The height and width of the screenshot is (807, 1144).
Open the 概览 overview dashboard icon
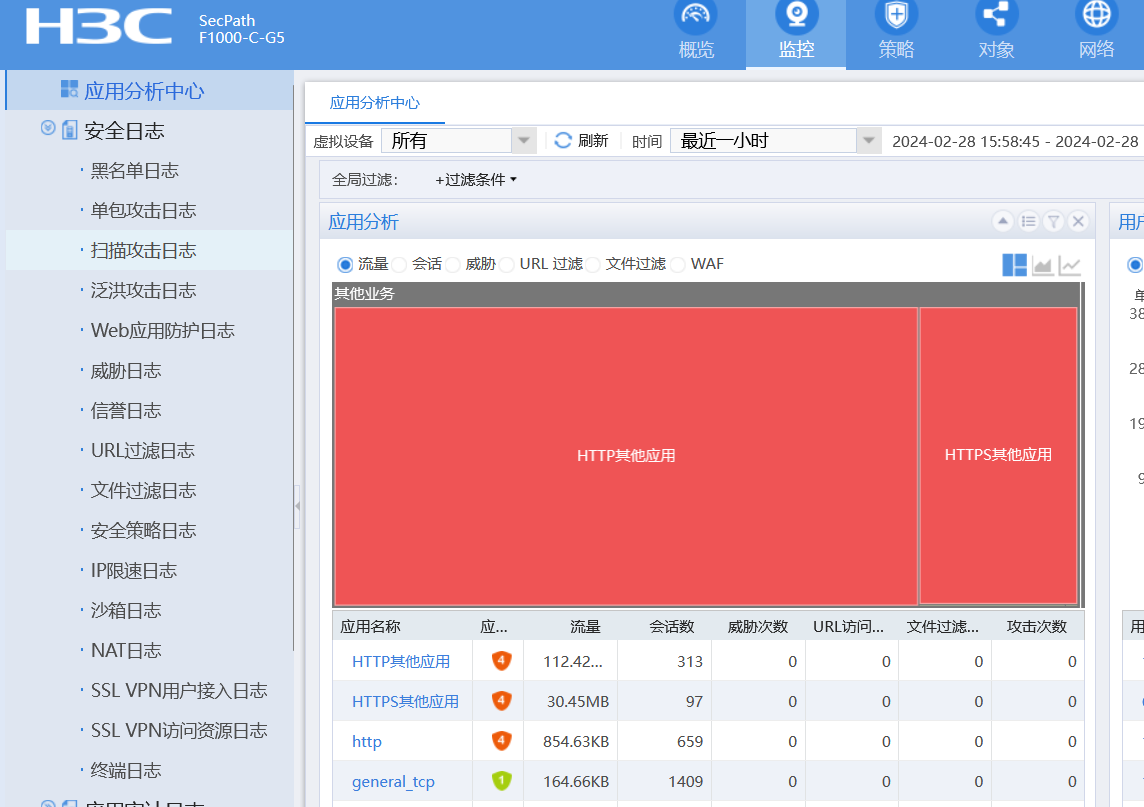coord(696,17)
